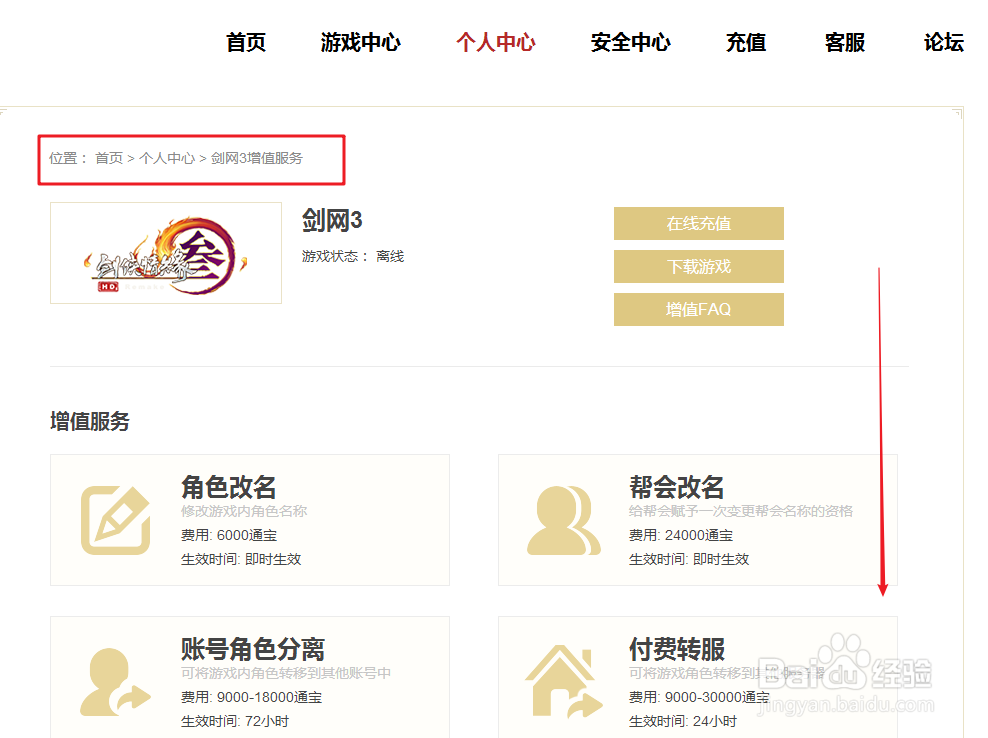The width and height of the screenshot is (988, 738).
Task: Click the 账号角色分离 user-arrow icon
Action: click(115, 682)
